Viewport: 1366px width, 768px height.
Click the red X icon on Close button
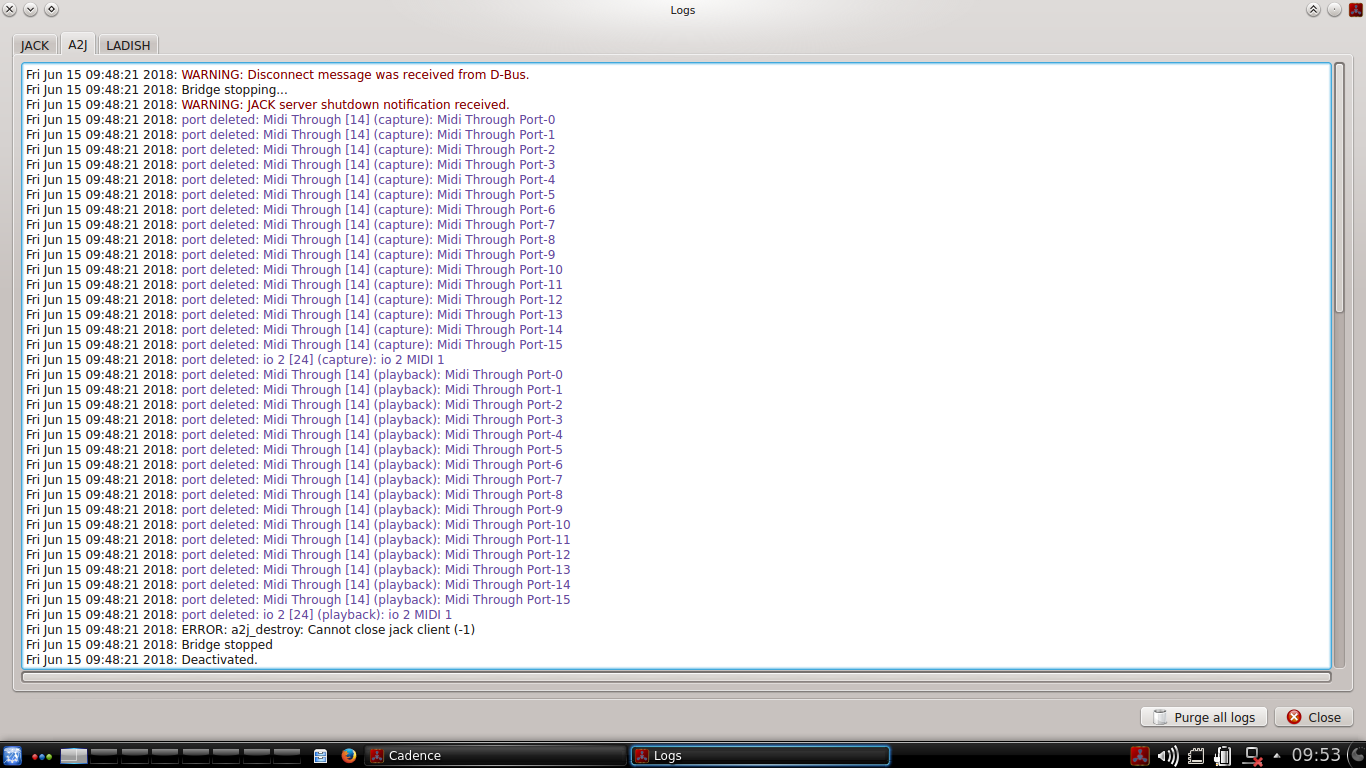1294,717
